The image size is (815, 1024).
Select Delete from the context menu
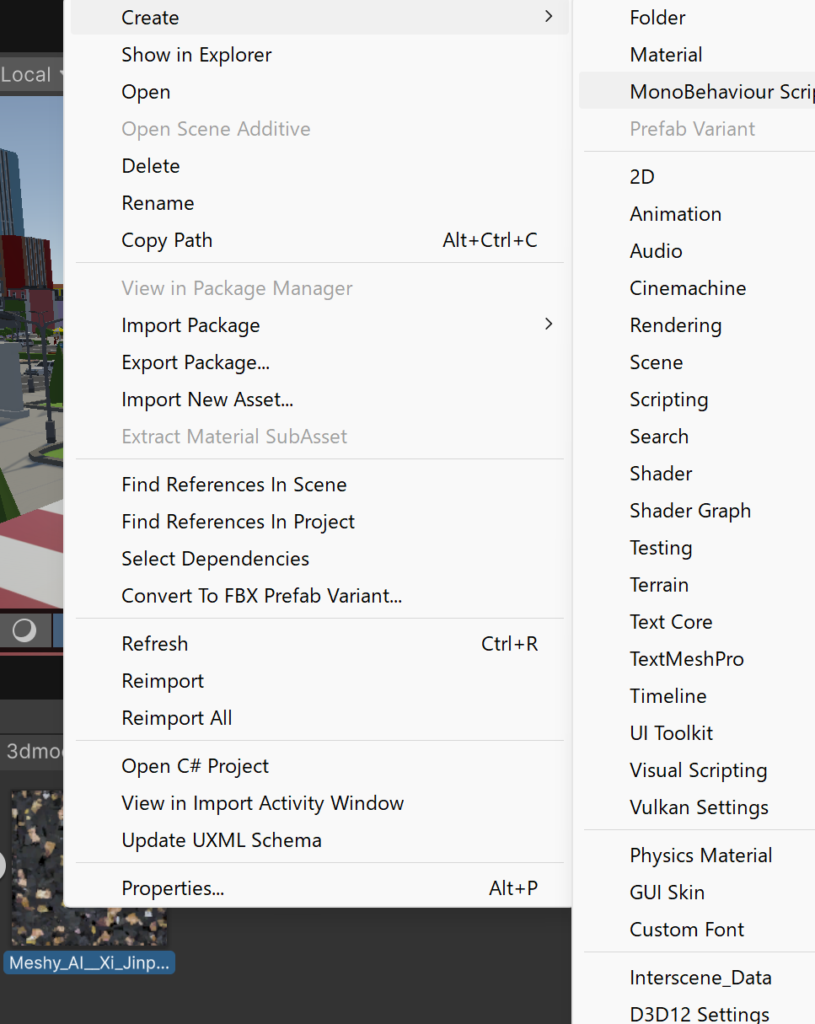pos(150,166)
